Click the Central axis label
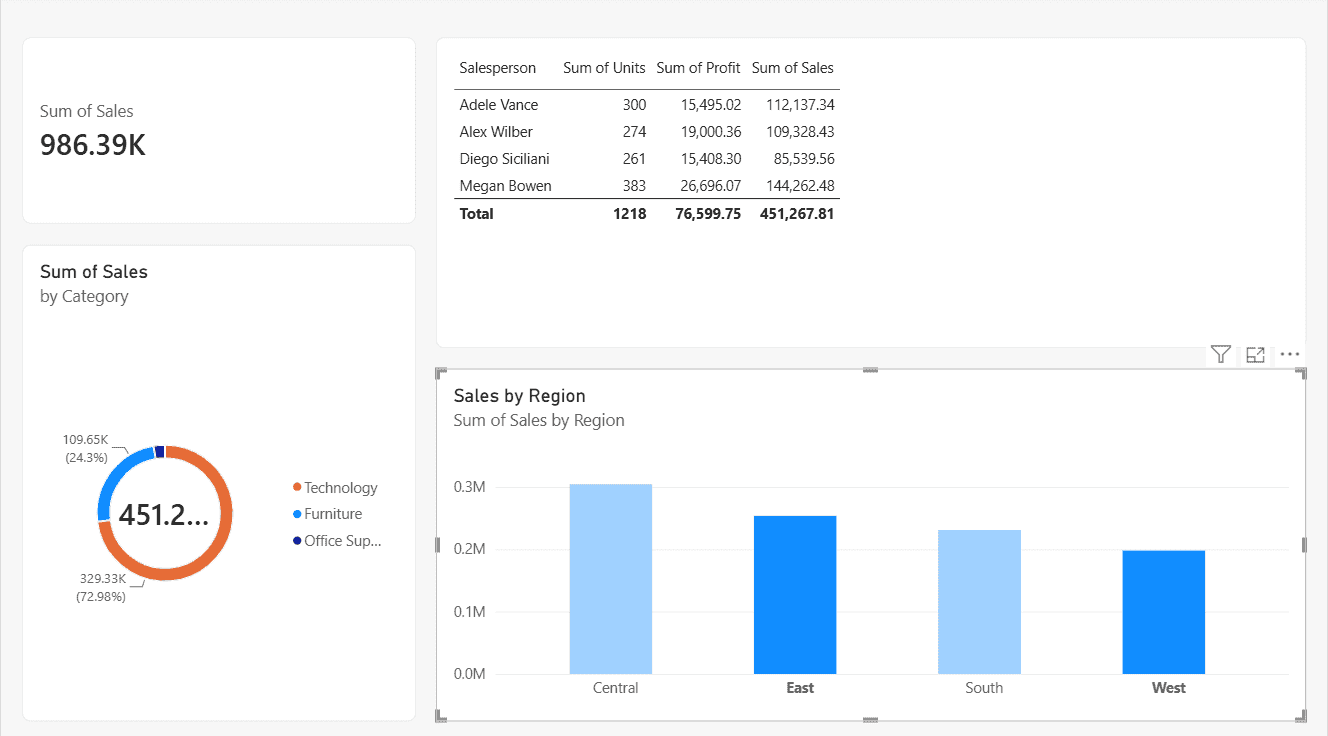 pyautogui.click(x=615, y=688)
